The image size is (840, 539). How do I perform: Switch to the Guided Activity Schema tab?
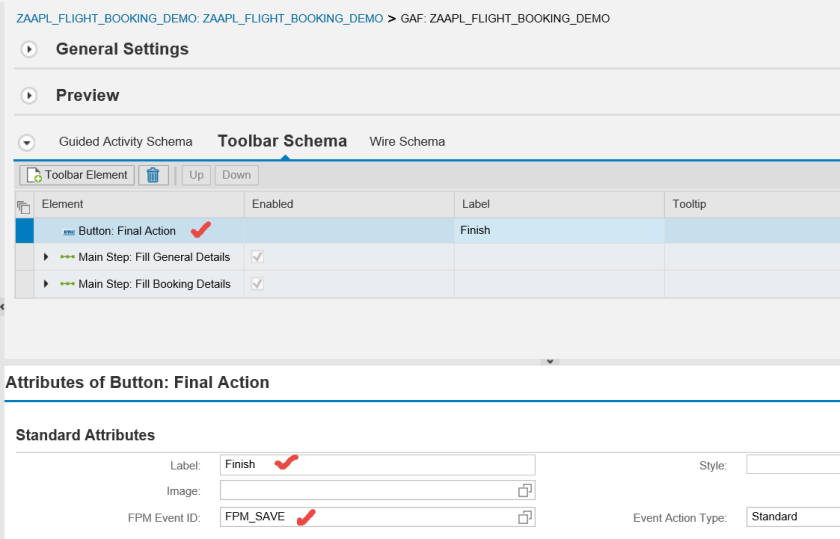pyautogui.click(x=125, y=142)
